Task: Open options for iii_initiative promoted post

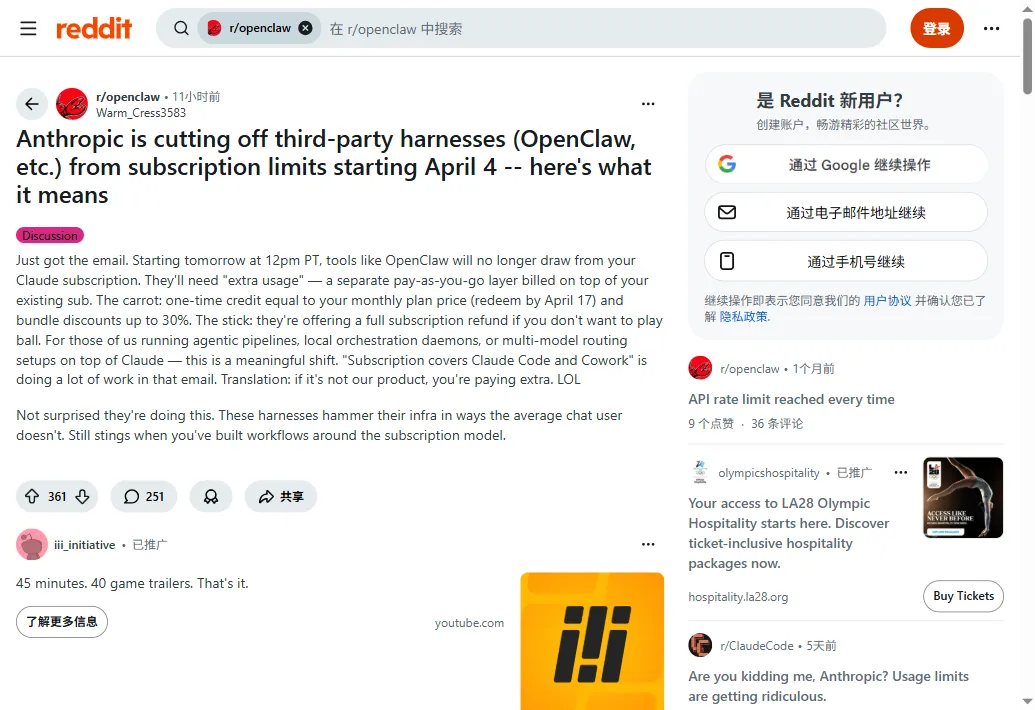Action: 648,544
